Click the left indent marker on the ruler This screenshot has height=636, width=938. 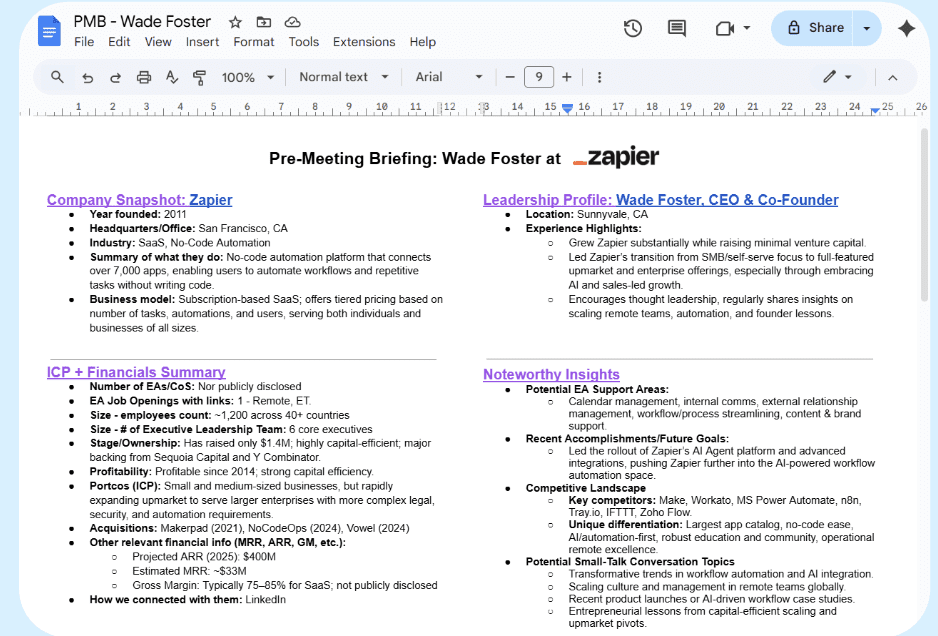pos(567,109)
